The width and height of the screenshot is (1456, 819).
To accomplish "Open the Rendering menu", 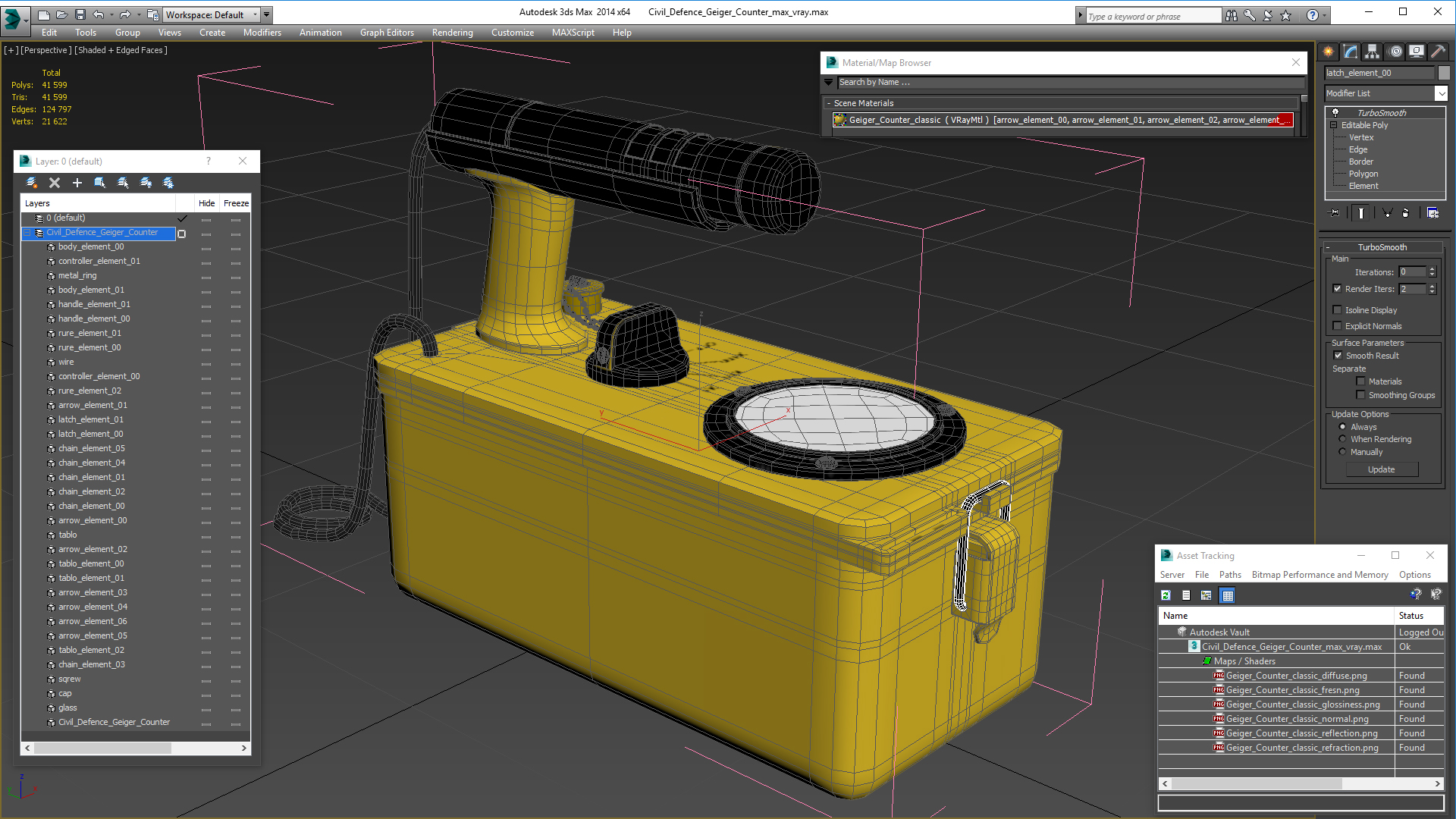I will (x=452, y=33).
